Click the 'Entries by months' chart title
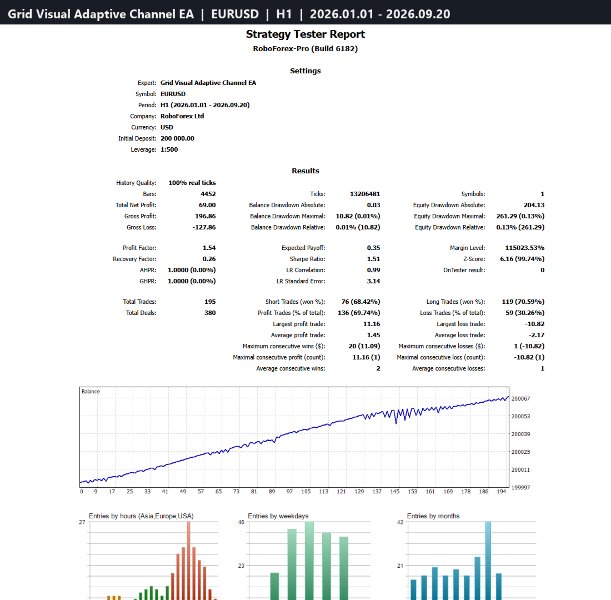This screenshot has height=600, width=611. point(433,516)
